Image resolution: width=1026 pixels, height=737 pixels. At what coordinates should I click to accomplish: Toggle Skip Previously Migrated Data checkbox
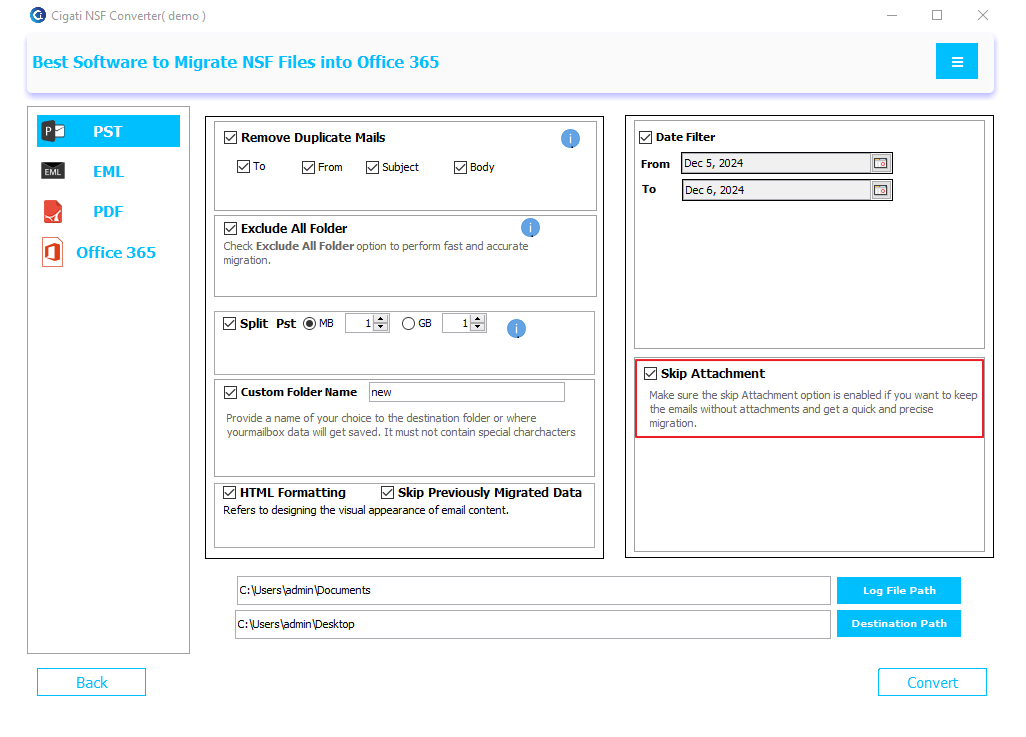click(387, 492)
